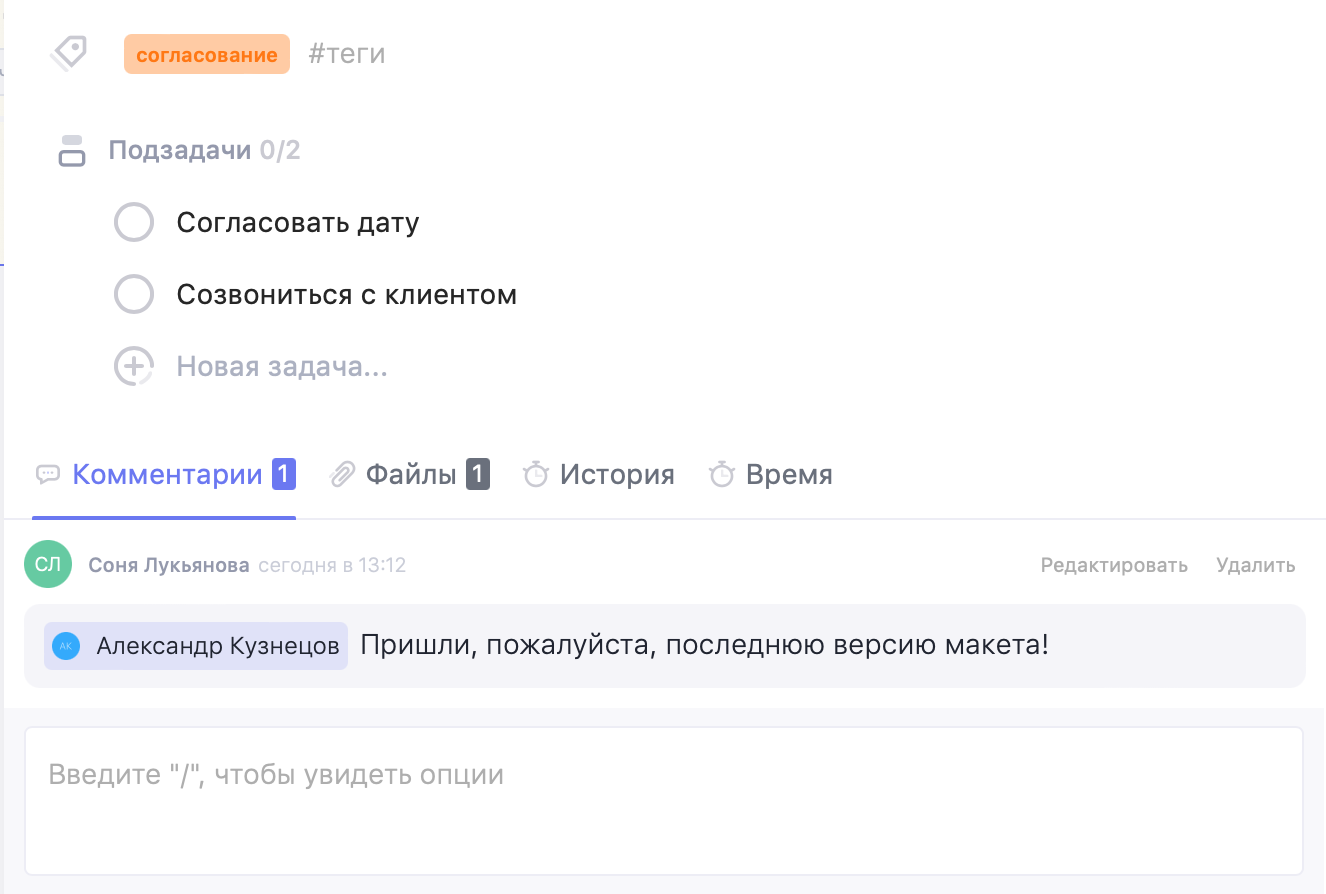Screen dimensions: 1326x894
Task: Select the orange согласование tag
Action: [x=206, y=54]
